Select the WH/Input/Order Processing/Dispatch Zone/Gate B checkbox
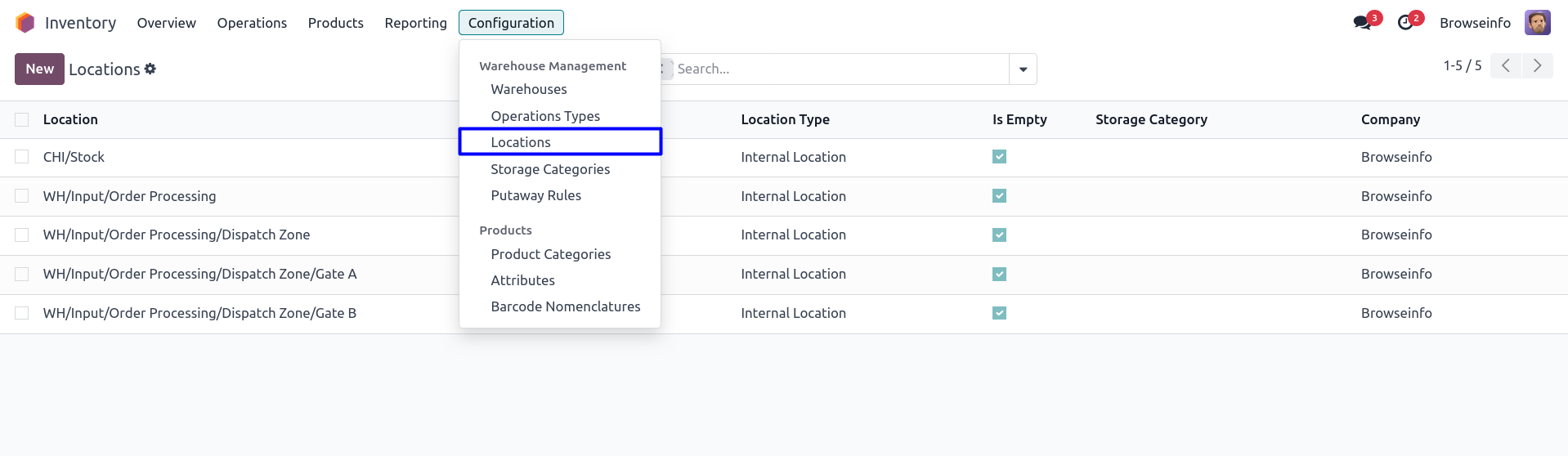1568x456 pixels. [22, 313]
